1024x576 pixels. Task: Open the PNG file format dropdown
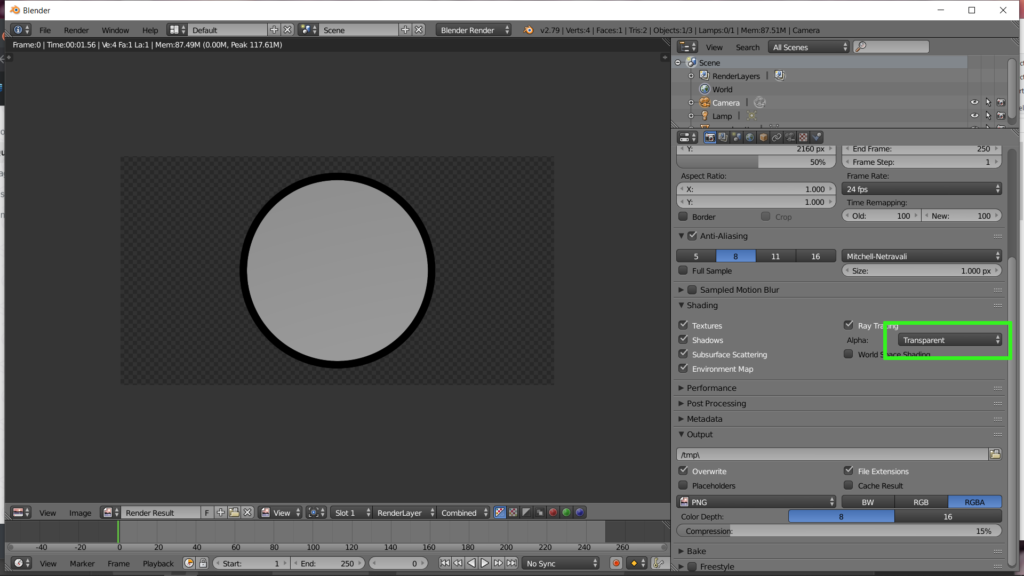point(756,501)
